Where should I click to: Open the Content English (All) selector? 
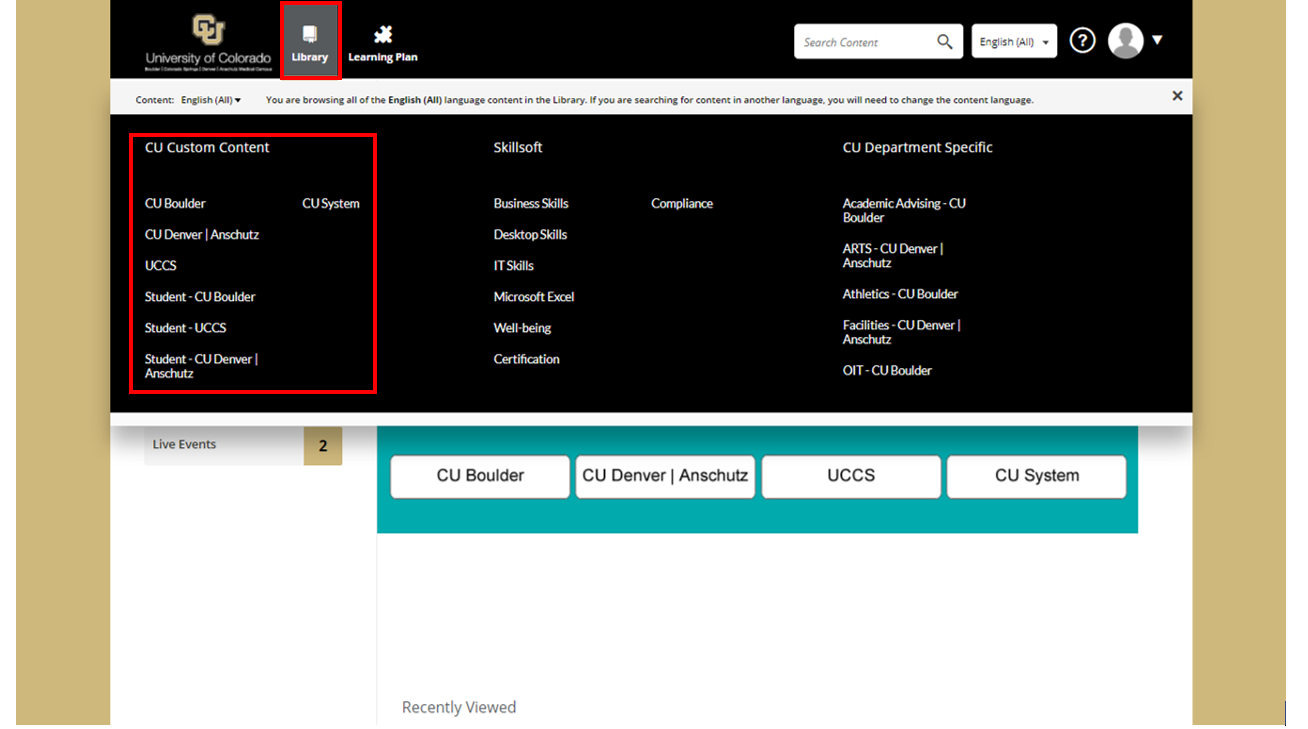click(210, 100)
